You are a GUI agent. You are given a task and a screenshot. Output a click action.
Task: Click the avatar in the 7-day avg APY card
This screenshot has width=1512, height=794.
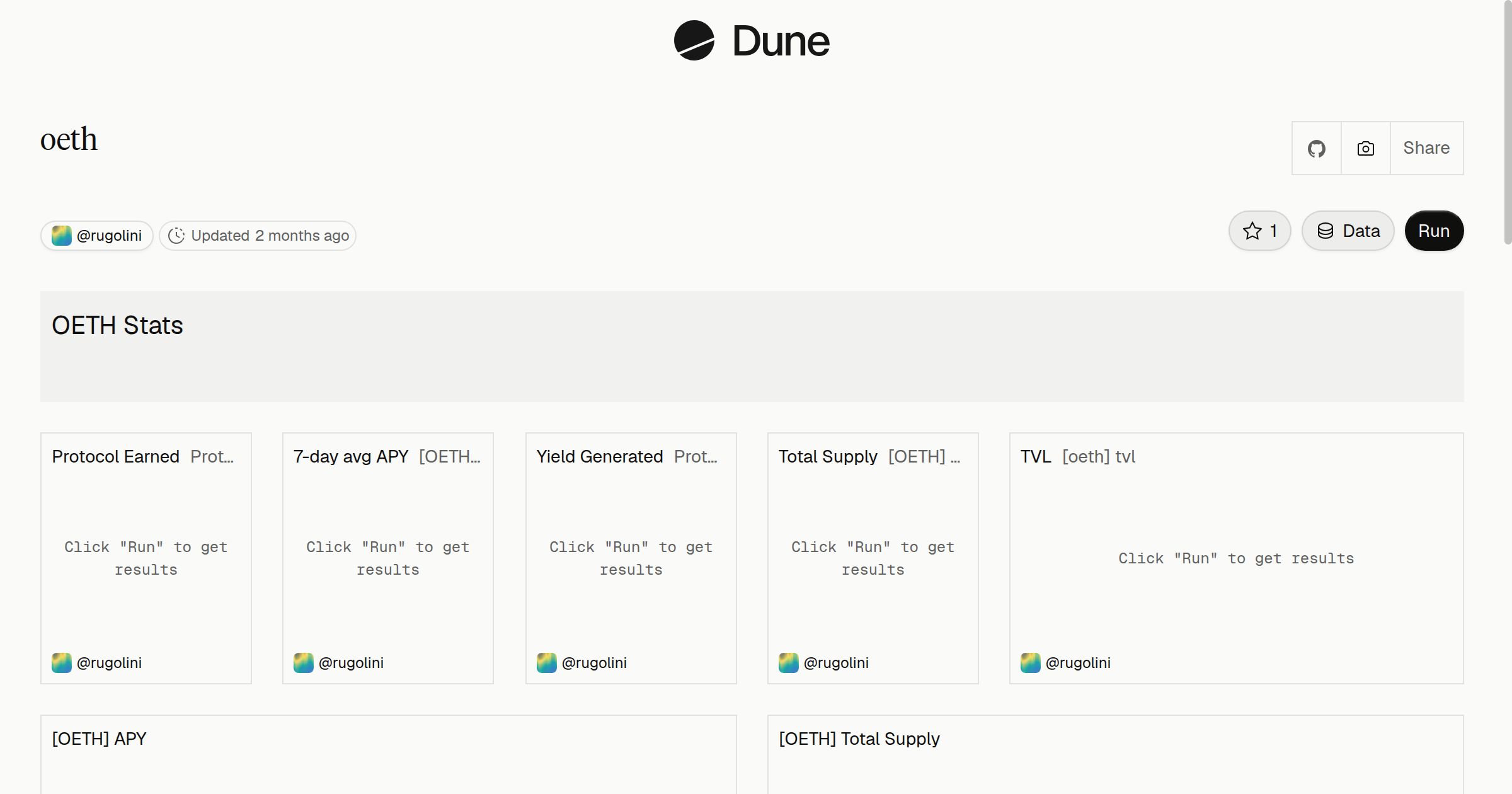pyautogui.click(x=304, y=663)
